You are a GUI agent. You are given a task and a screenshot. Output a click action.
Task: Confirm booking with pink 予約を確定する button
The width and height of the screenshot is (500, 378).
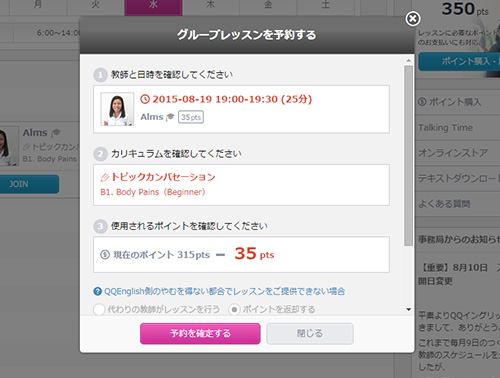coord(200,333)
